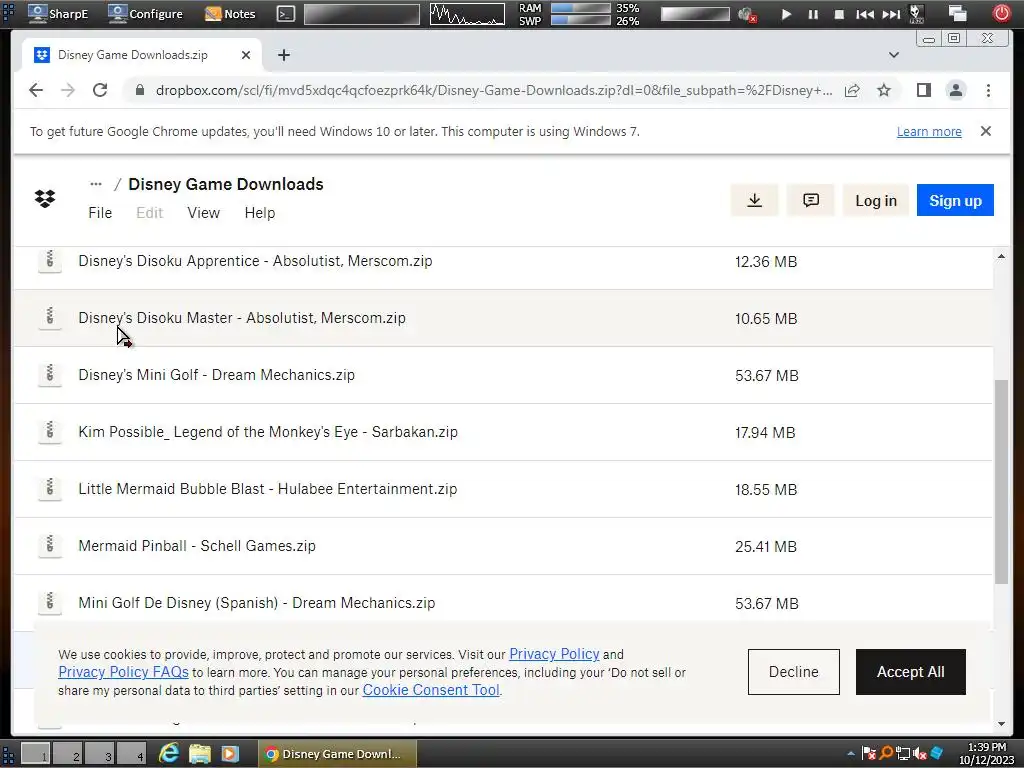Click the 25.41 MB size value
Image resolution: width=1024 pixels, height=768 pixels.
tap(765, 547)
